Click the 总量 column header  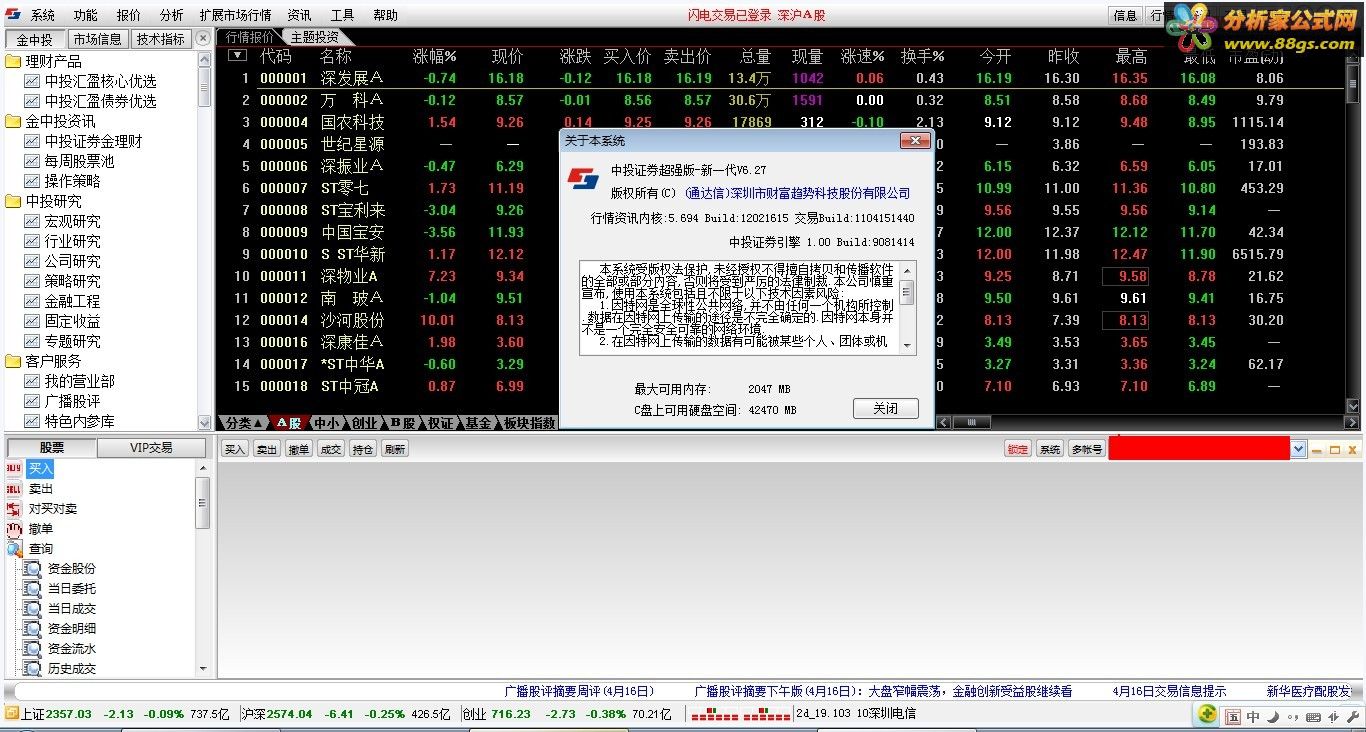755,56
